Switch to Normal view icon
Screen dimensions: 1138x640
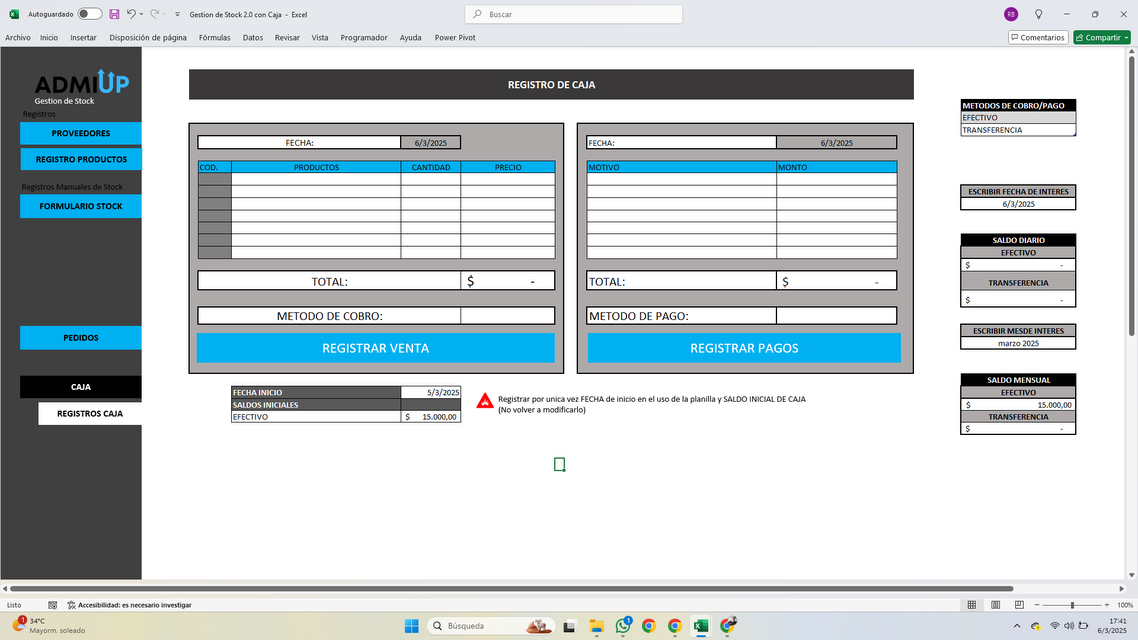(972, 604)
